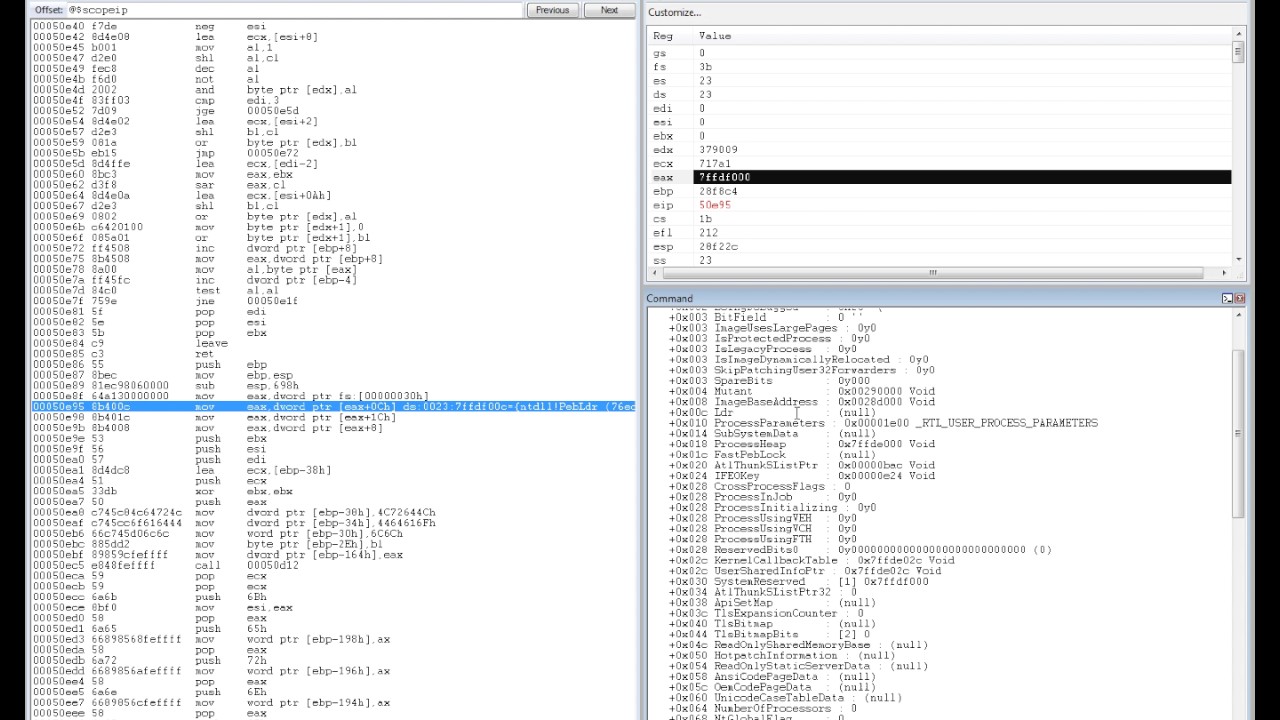Viewport: 1280px width, 720px height.
Task: Select the eax register name
Action: [663, 177]
